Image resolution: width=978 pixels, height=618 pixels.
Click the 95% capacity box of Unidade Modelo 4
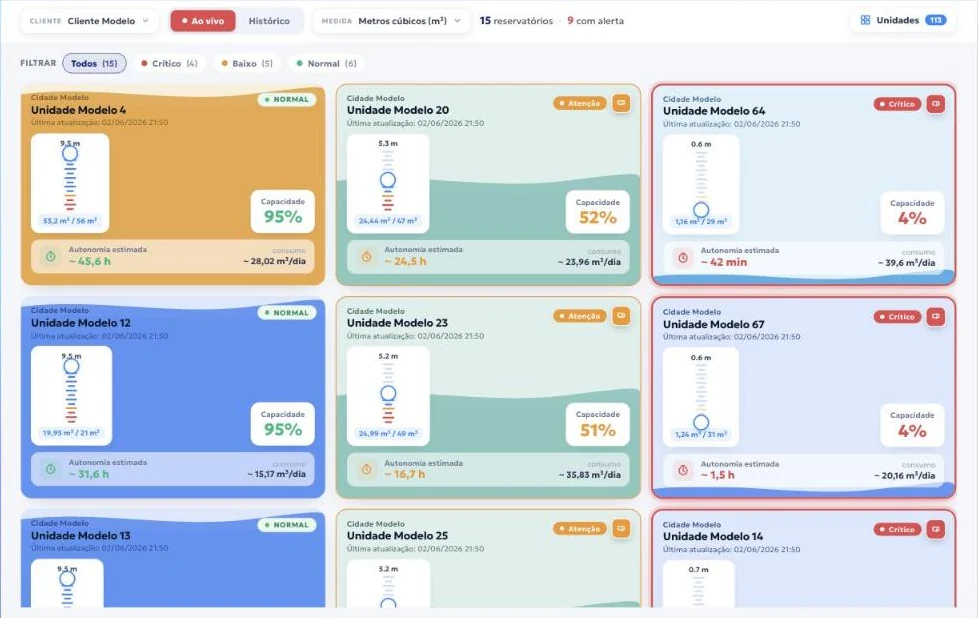coord(283,211)
